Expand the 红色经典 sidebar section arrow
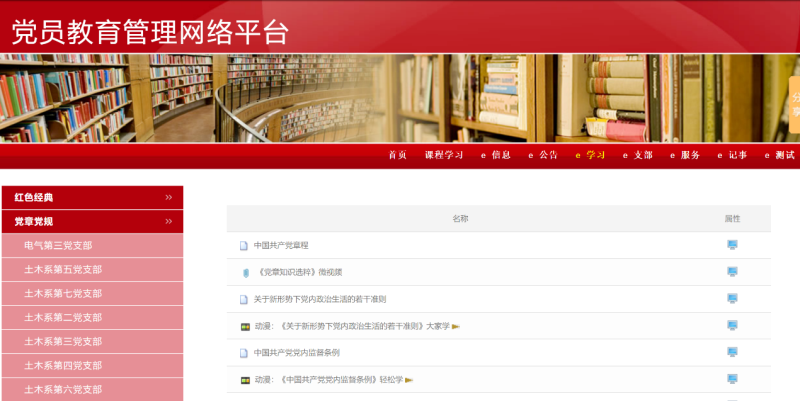This screenshot has width=800, height=401. coord(169,198)
